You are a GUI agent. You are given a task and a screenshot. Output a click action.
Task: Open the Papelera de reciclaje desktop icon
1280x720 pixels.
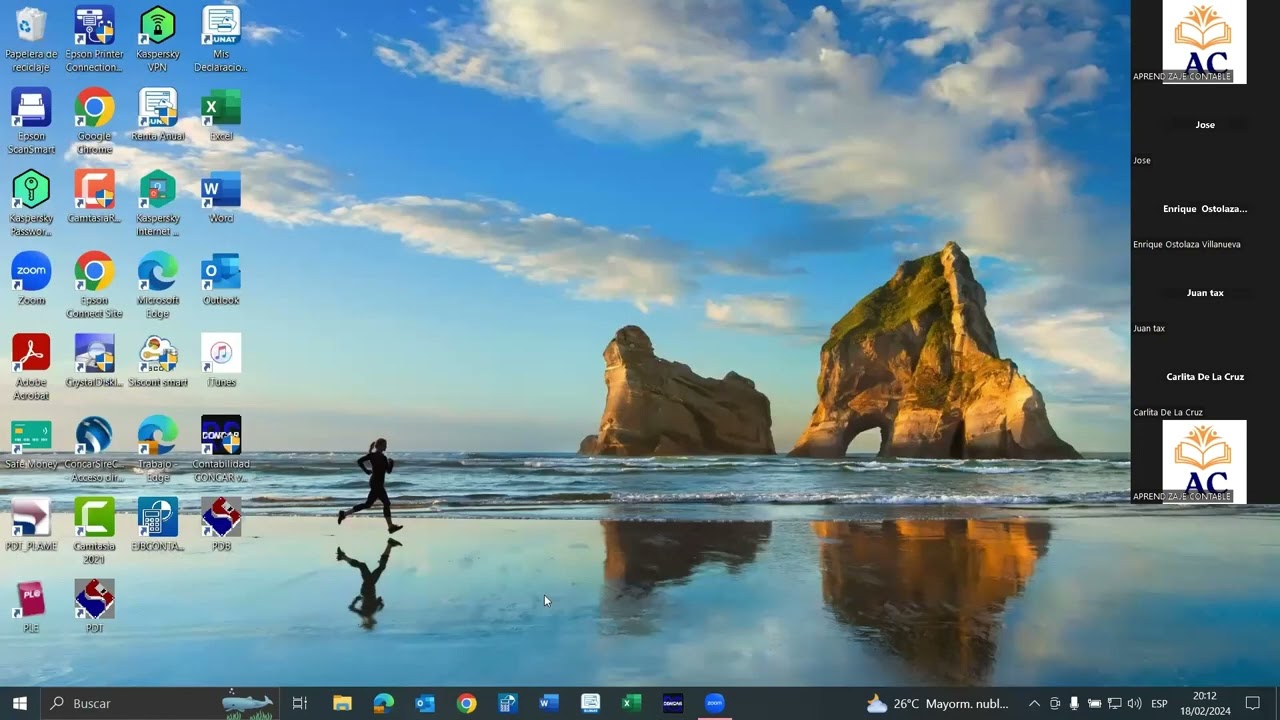coord(31,38)
